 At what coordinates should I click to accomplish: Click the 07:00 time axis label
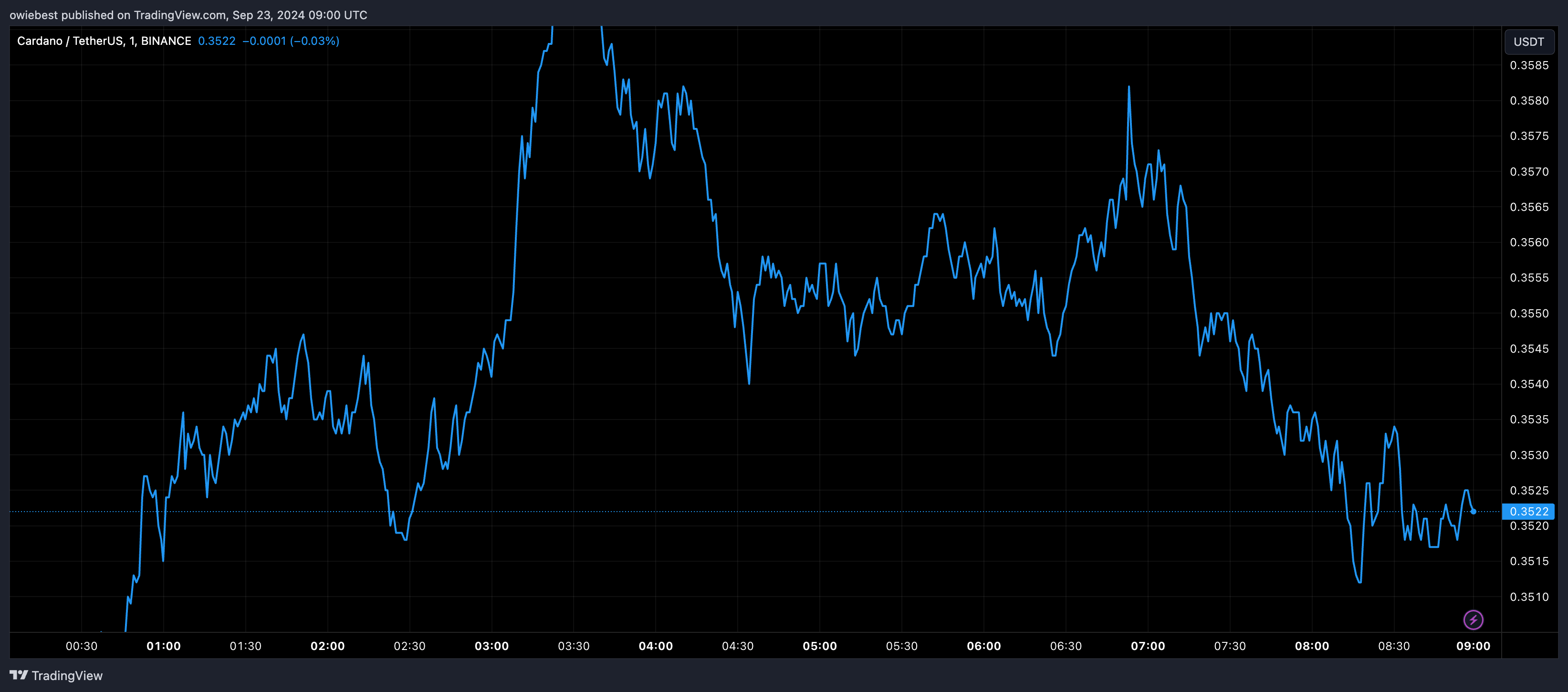coord(1148,646)
